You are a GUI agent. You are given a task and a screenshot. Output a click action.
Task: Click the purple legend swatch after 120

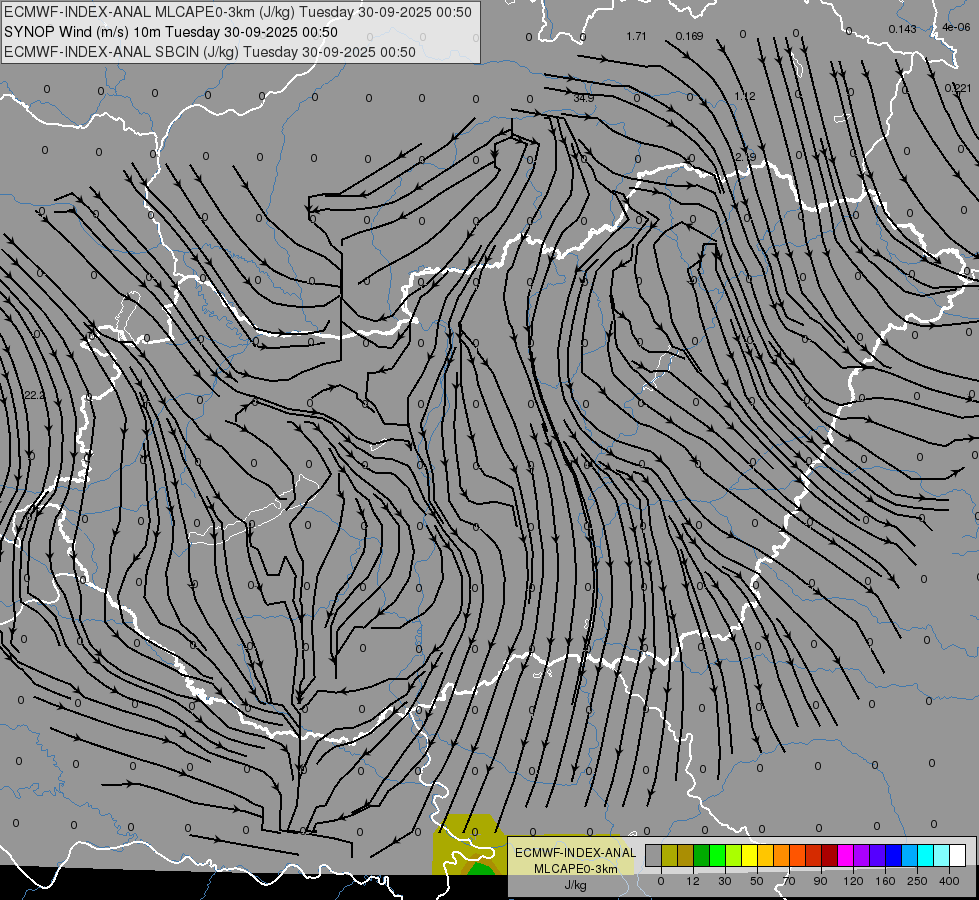pyautogui.click(x=862, y=856)
